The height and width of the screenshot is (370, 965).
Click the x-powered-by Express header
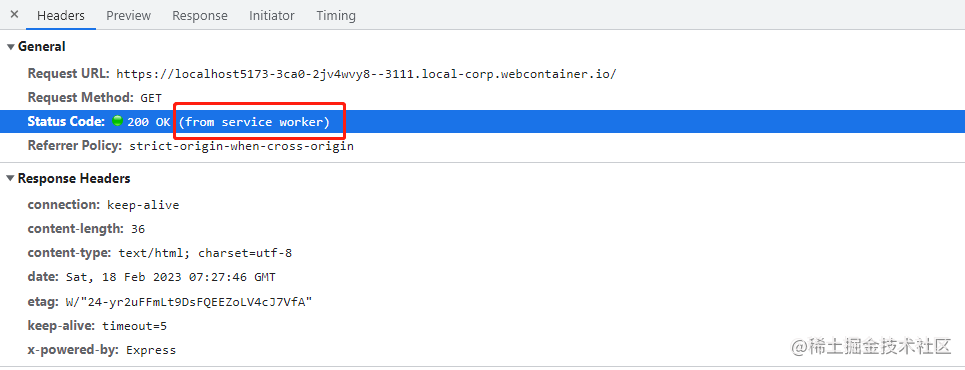point(102,350)
